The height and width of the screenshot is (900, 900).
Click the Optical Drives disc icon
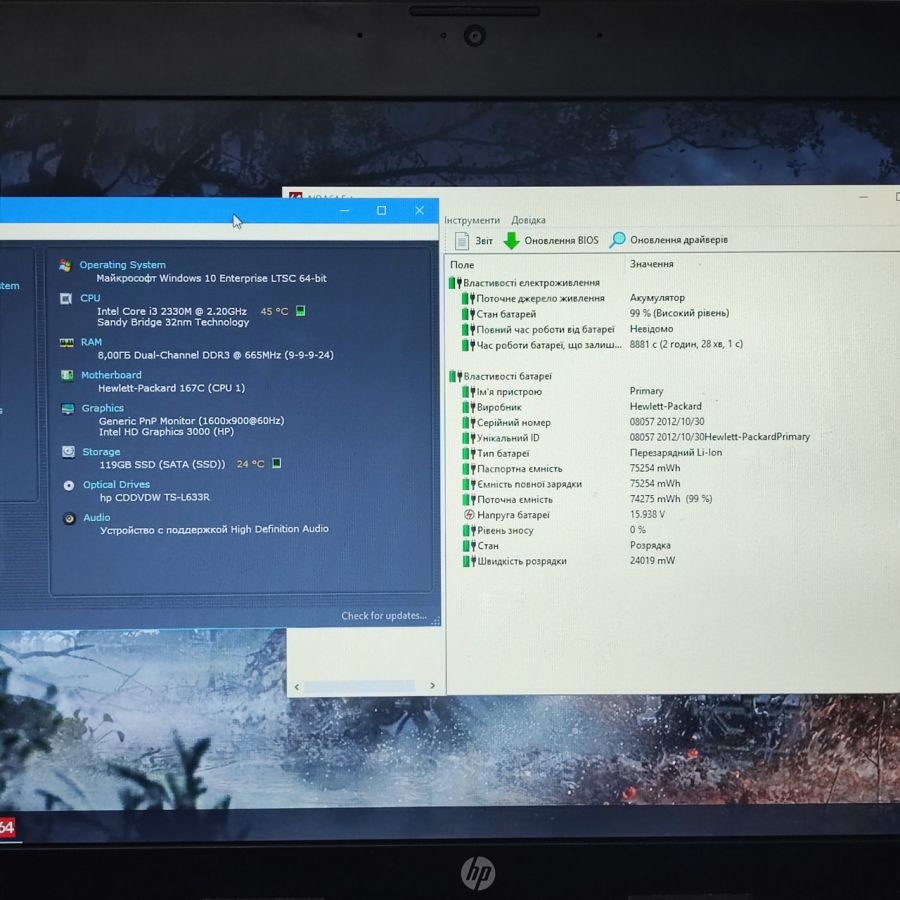(69, 486)
